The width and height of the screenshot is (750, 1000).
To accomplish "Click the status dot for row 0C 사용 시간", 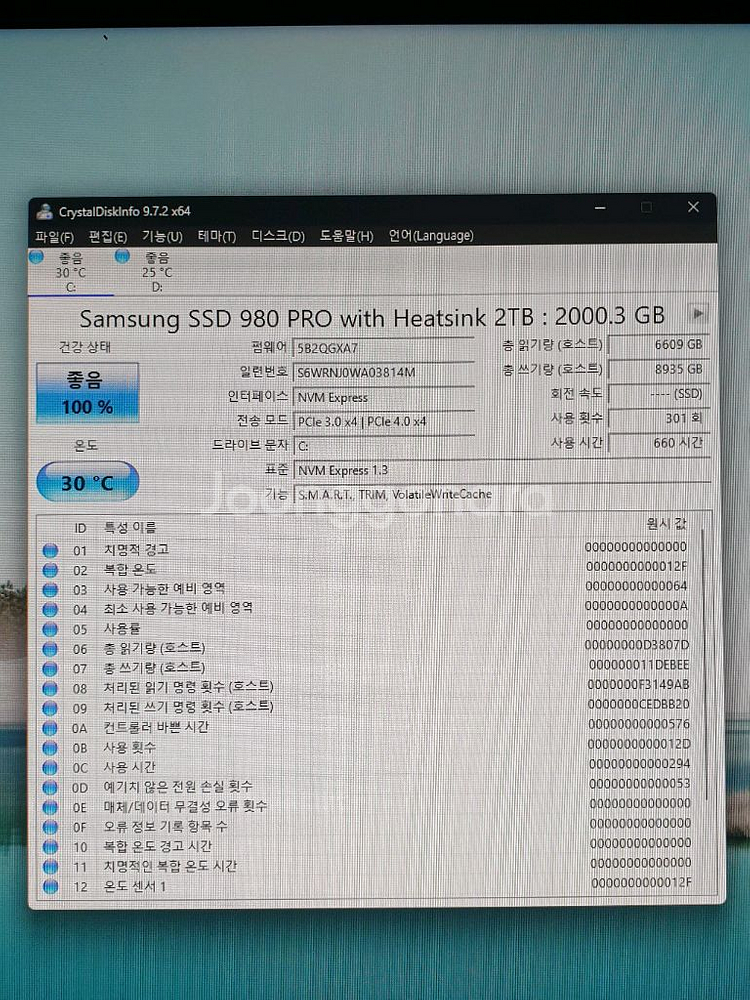I will pos(50,768).
